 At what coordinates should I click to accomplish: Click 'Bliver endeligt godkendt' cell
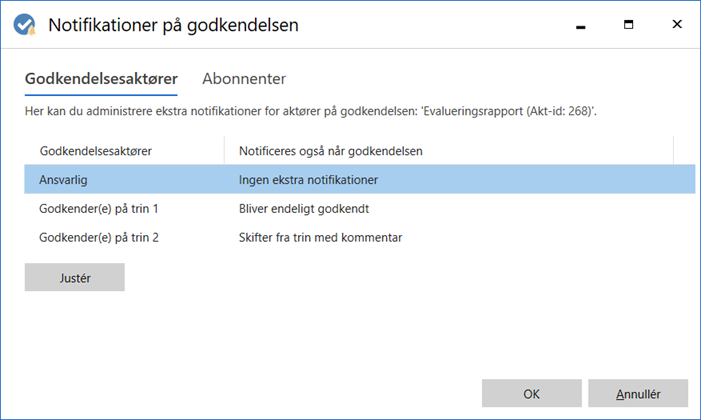304,209
